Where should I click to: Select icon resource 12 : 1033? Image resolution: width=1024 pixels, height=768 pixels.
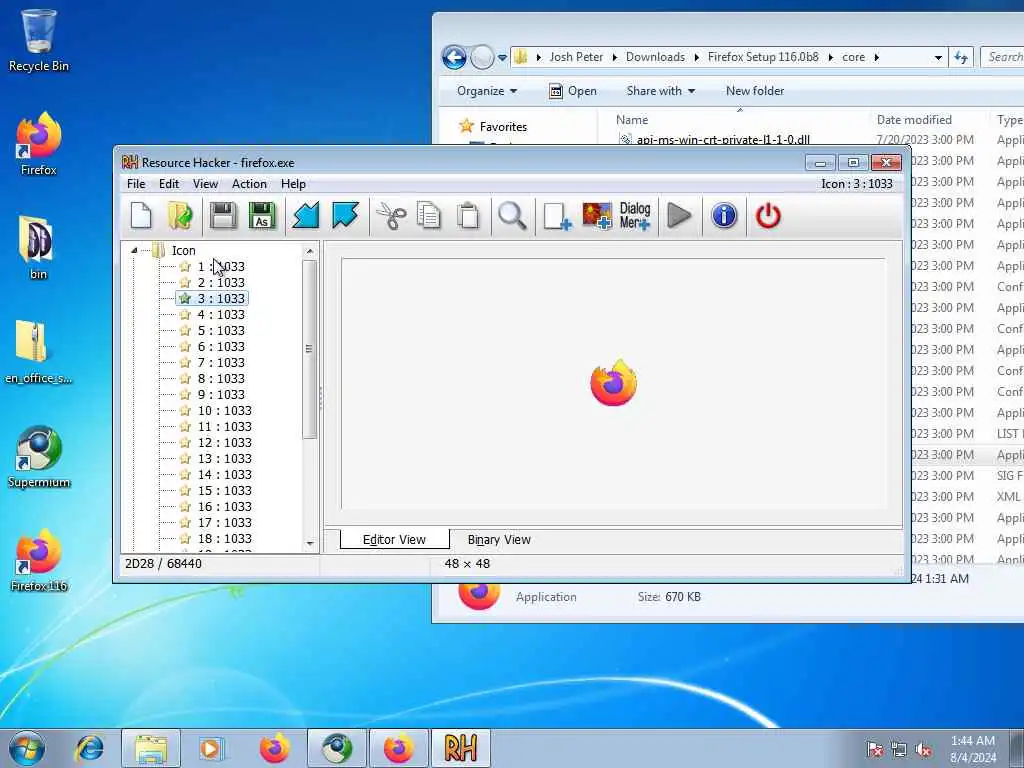pyautogui.click(x=224, y=443)
